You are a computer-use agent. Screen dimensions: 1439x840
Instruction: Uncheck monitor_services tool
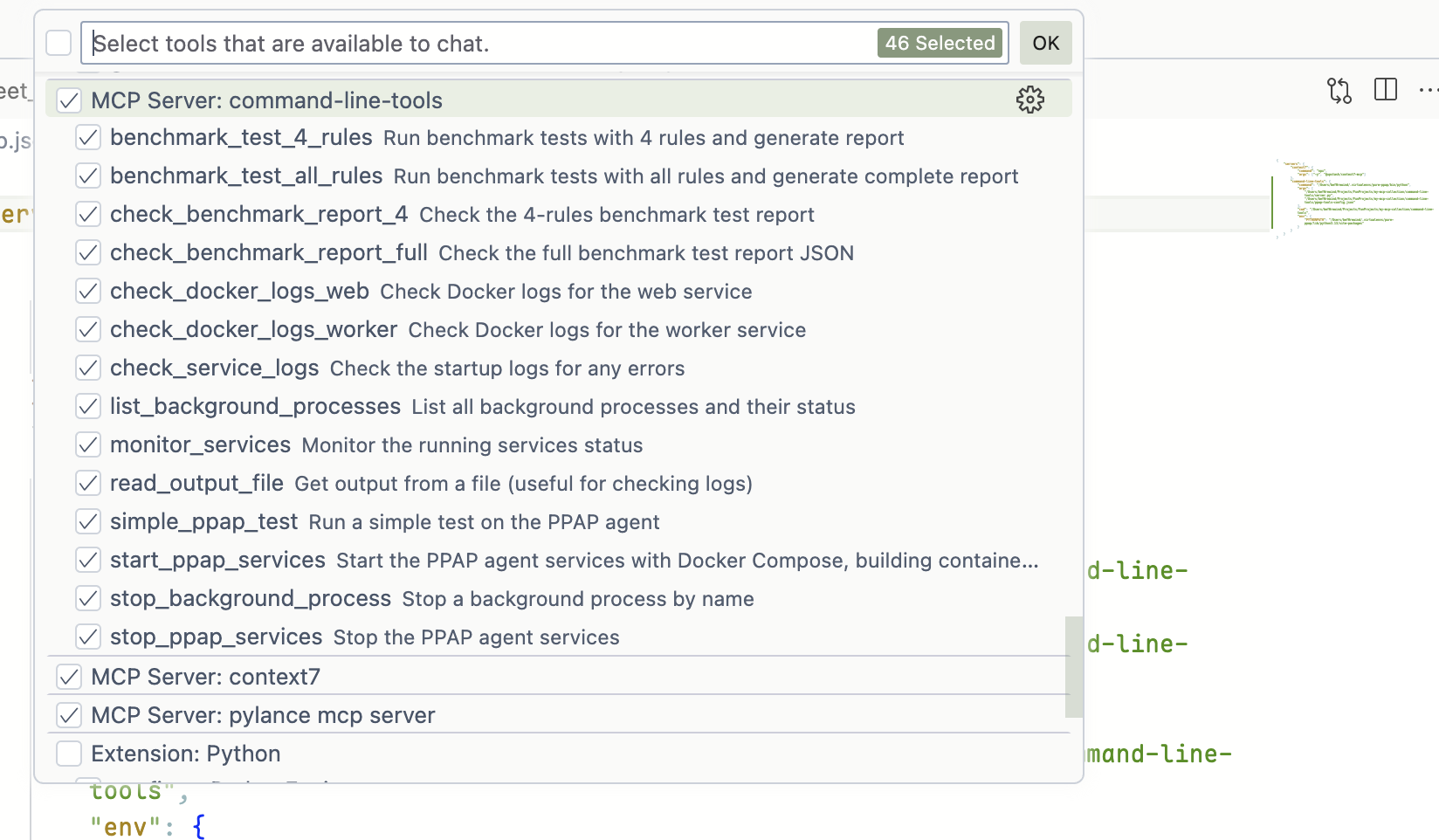click(x=88, y=445)
